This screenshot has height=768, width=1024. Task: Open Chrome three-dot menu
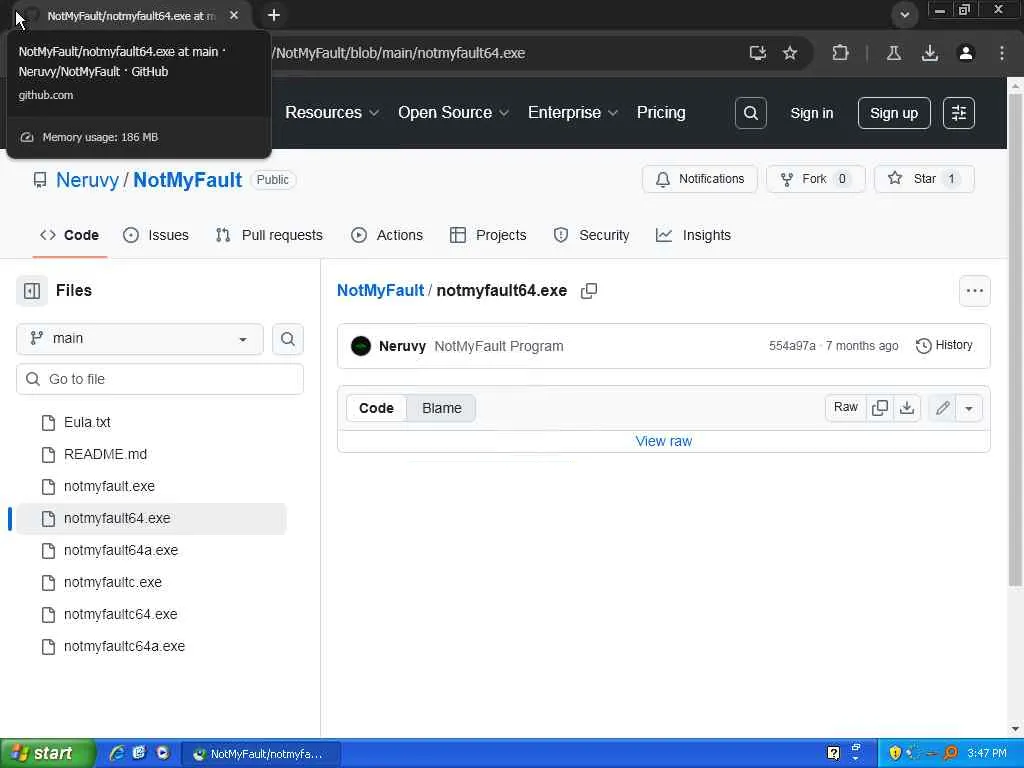pyautogui.click(x=1002, y=53)
